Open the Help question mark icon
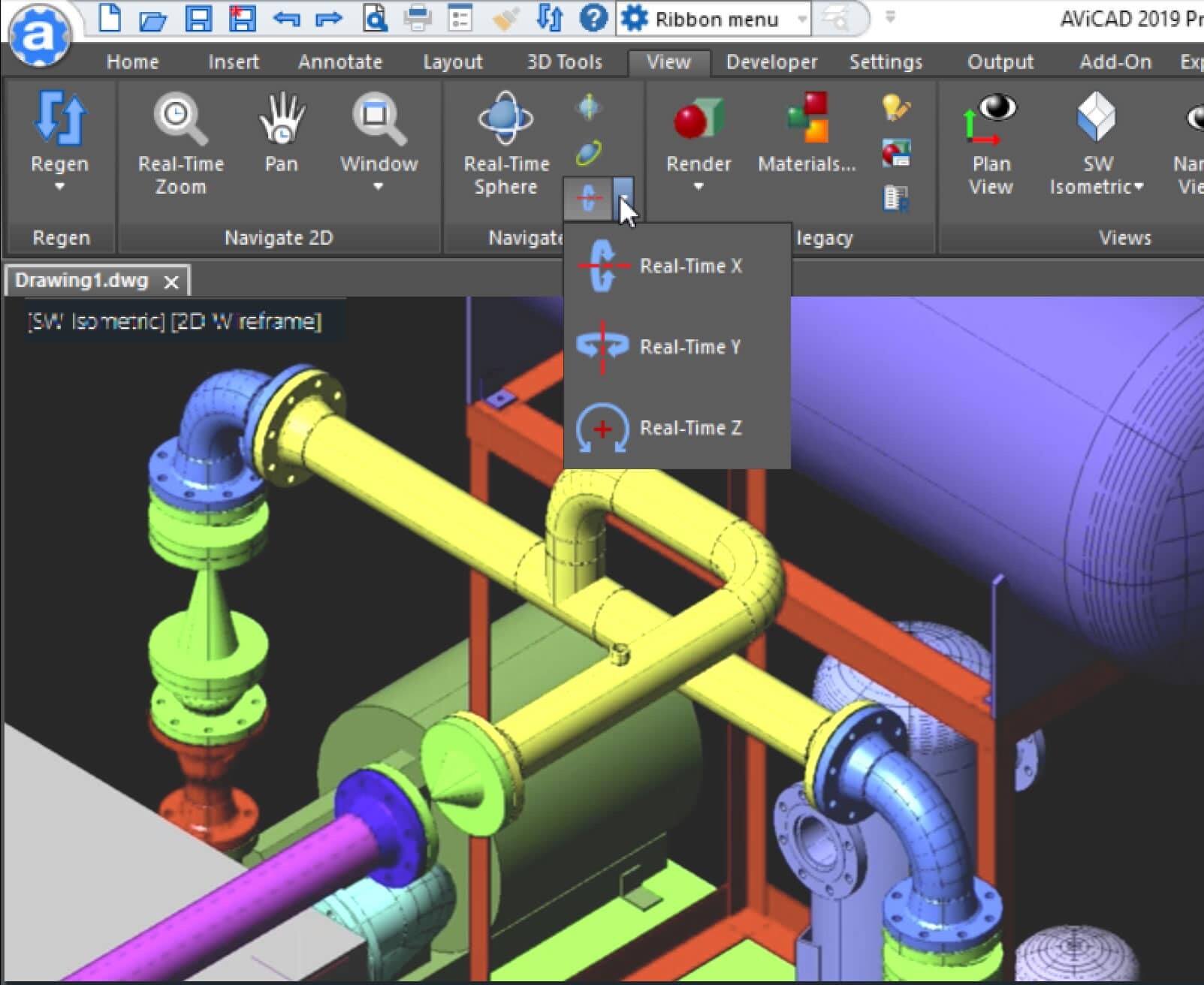The image size is (1204, 985). (593, 18)
